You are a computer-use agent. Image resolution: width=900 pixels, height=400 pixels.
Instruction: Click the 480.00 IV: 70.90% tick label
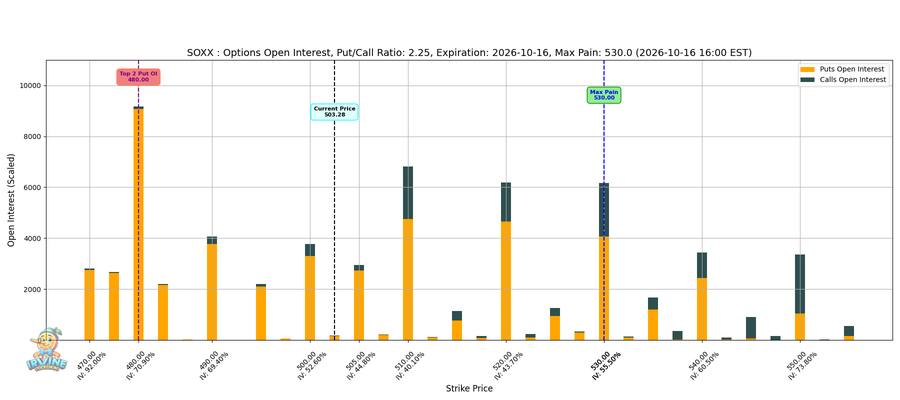pyautogui.click(x=139, y=364)
